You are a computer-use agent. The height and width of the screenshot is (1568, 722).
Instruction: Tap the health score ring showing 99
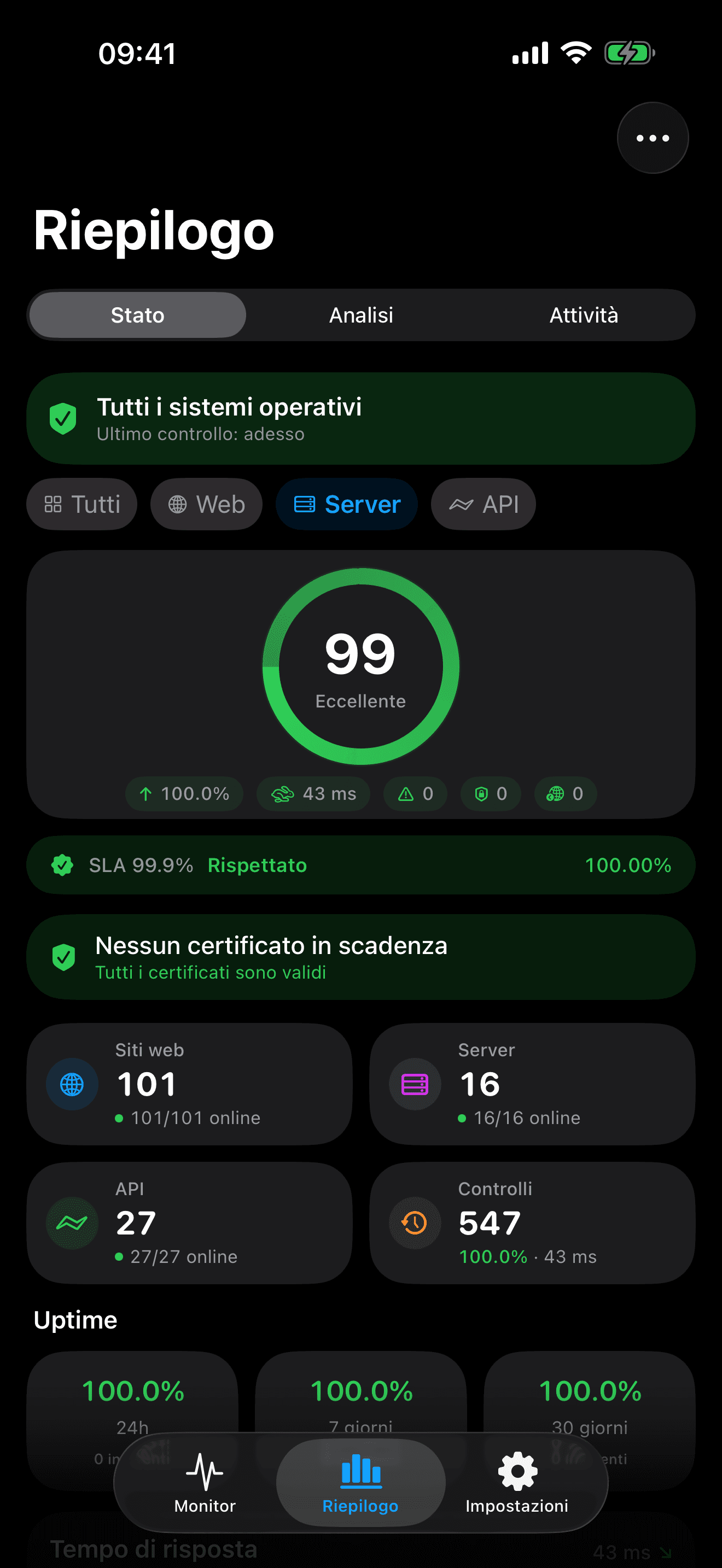pyautogui.click(x=361, y=666)
